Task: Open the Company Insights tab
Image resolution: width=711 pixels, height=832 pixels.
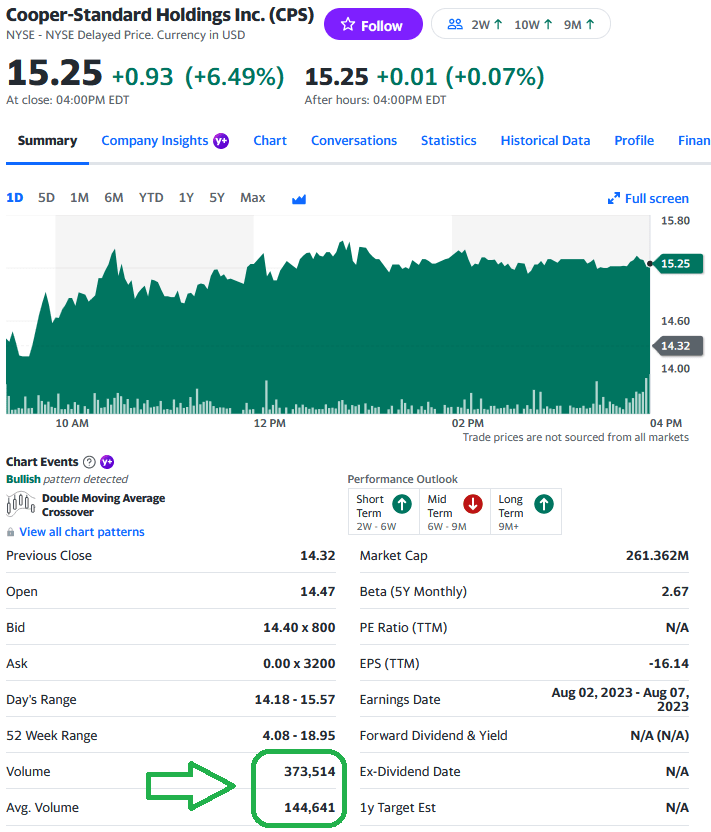Action: click(x=155, y=141)
